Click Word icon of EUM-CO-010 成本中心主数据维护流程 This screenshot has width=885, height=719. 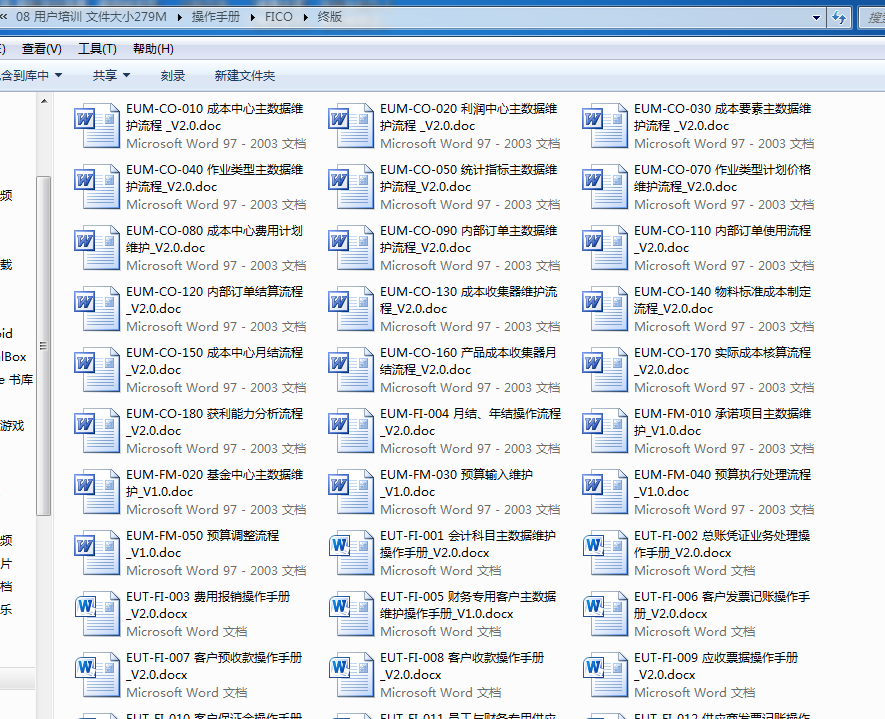pos(97,125)
